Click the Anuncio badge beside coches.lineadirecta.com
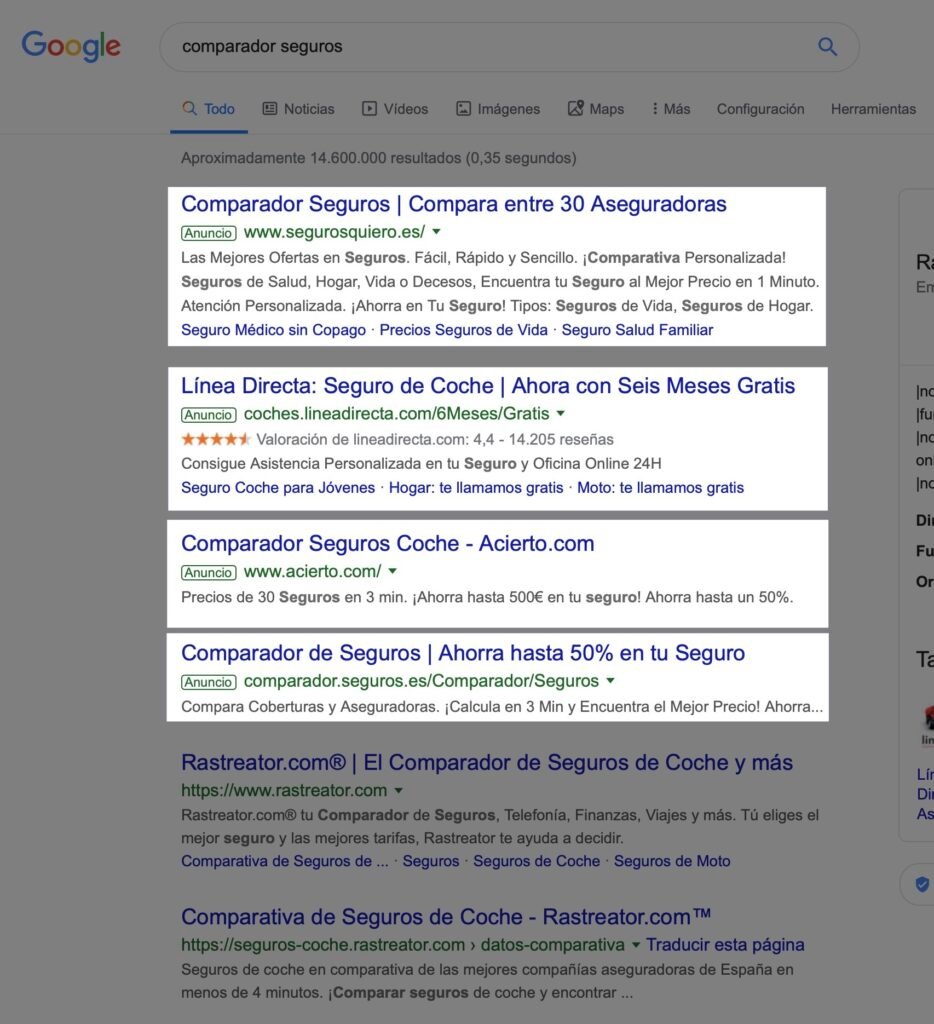 [208, 415]
